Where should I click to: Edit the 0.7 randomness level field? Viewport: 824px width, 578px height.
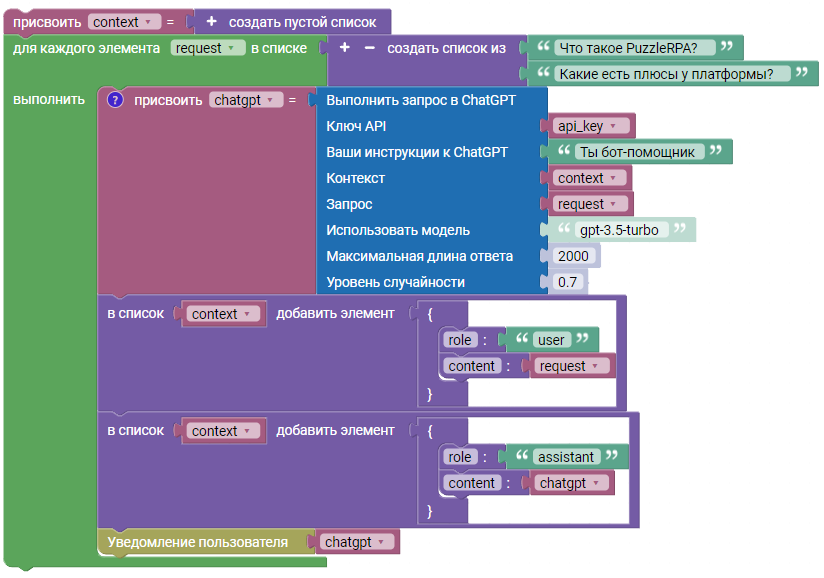[x=568, y=282]
